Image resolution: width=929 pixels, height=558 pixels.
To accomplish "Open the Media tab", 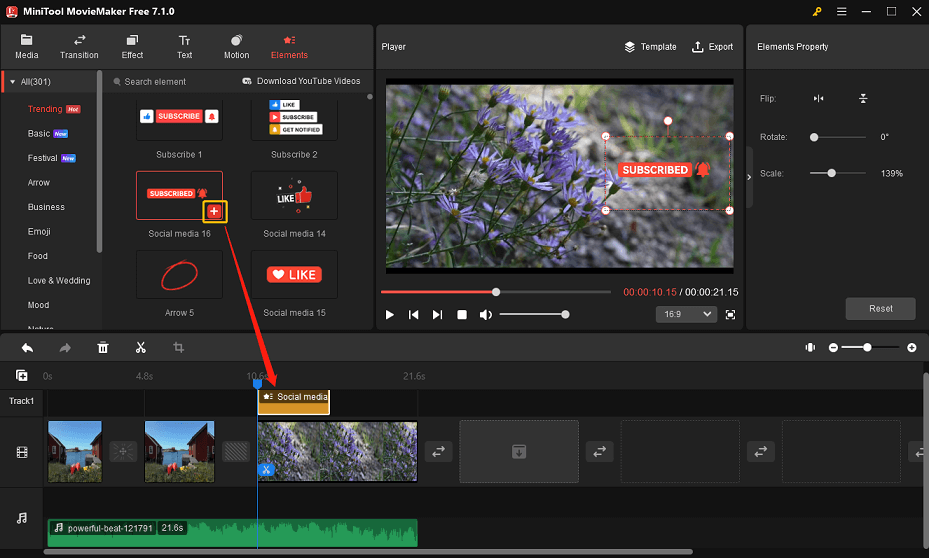I will tap(26, 47).
